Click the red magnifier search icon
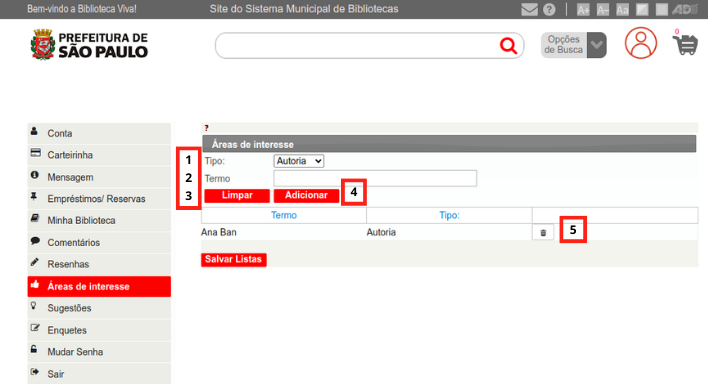Viewport: 708px width, 384px height. tap(508, 46)
